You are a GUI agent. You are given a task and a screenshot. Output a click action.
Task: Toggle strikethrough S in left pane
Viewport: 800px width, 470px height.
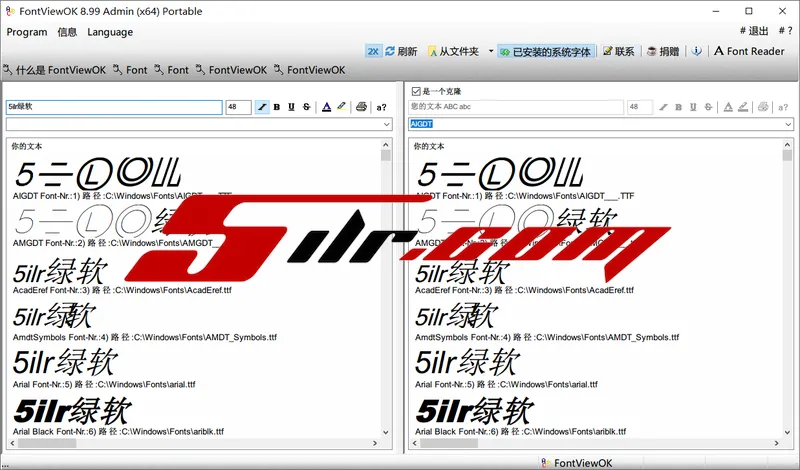click(306, 107)
